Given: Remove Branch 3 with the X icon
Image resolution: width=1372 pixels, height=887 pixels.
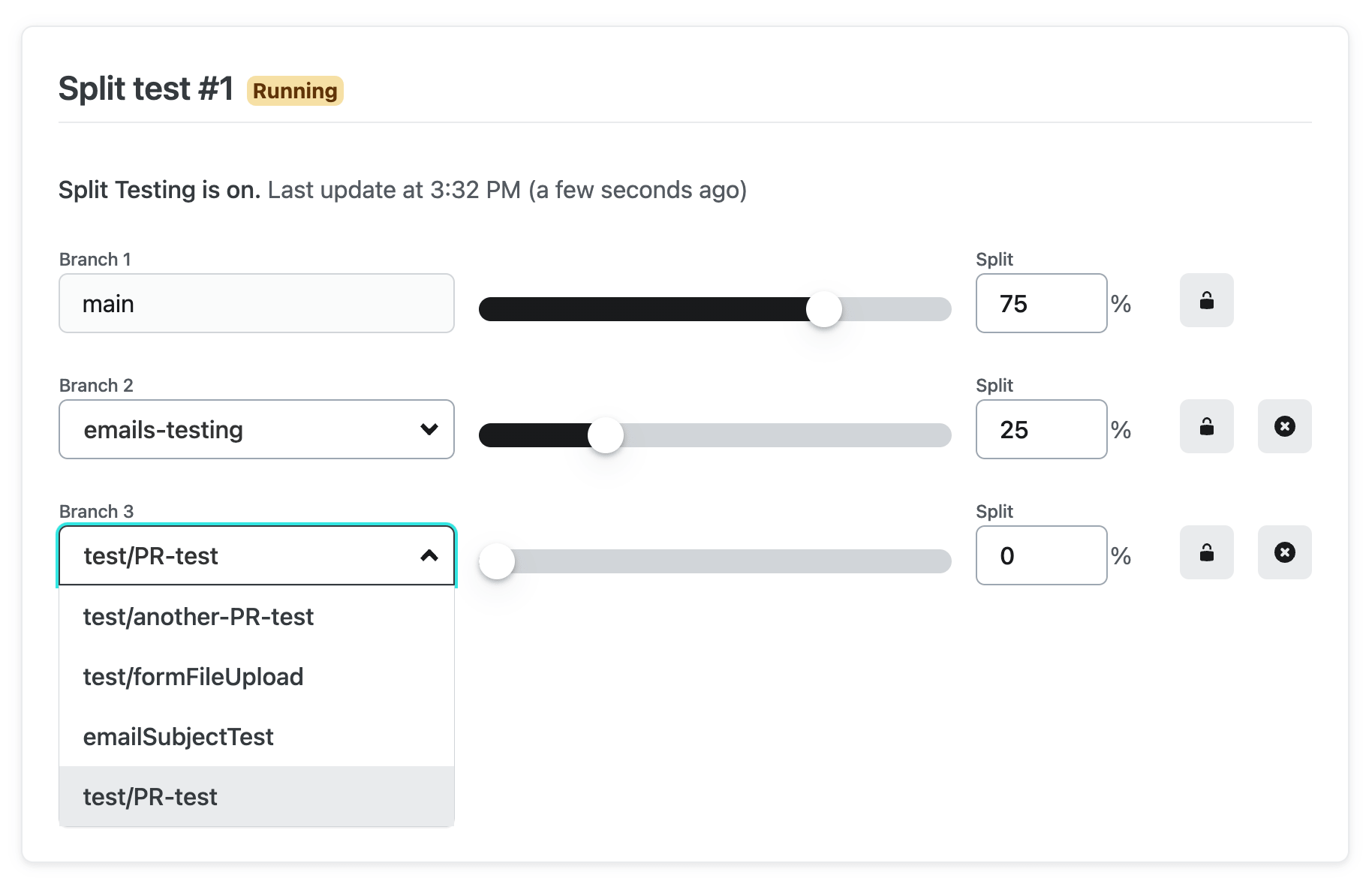Looking at the screenshot, I should point(1284,553).
